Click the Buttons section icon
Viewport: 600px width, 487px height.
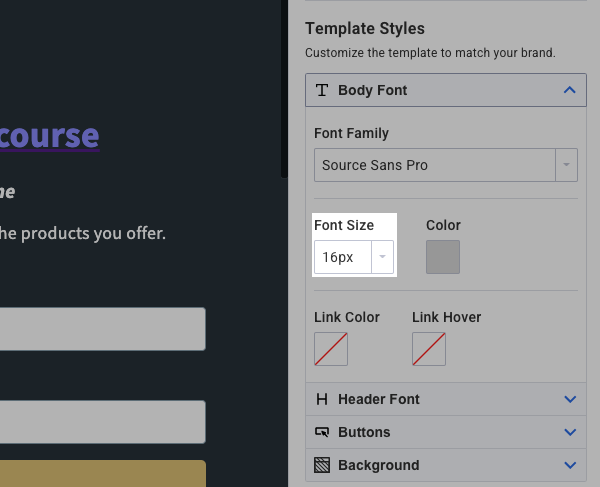coord(322,432)
